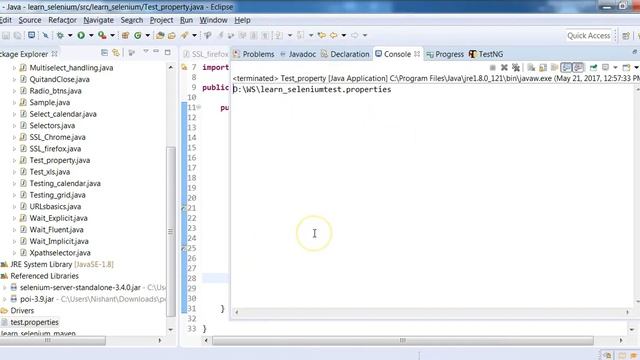
Task: Toggle Show Console When Standard Error Changes
Action: [x=578, y=68]
